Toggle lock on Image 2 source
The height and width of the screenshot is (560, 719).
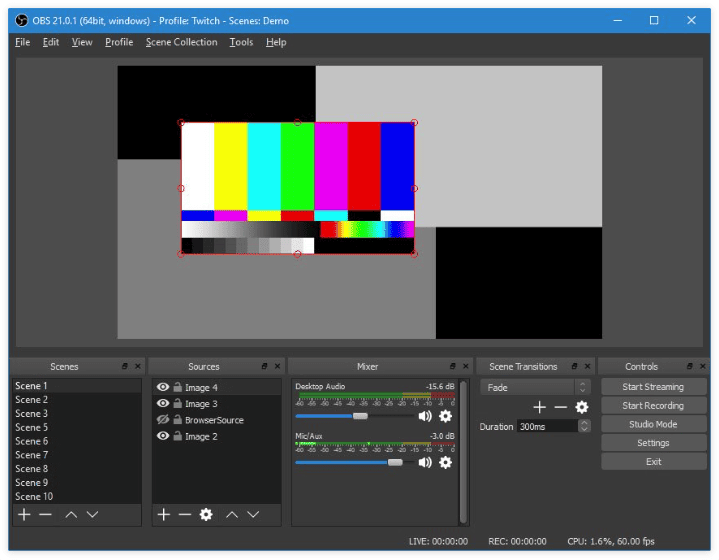pos(177,436)
